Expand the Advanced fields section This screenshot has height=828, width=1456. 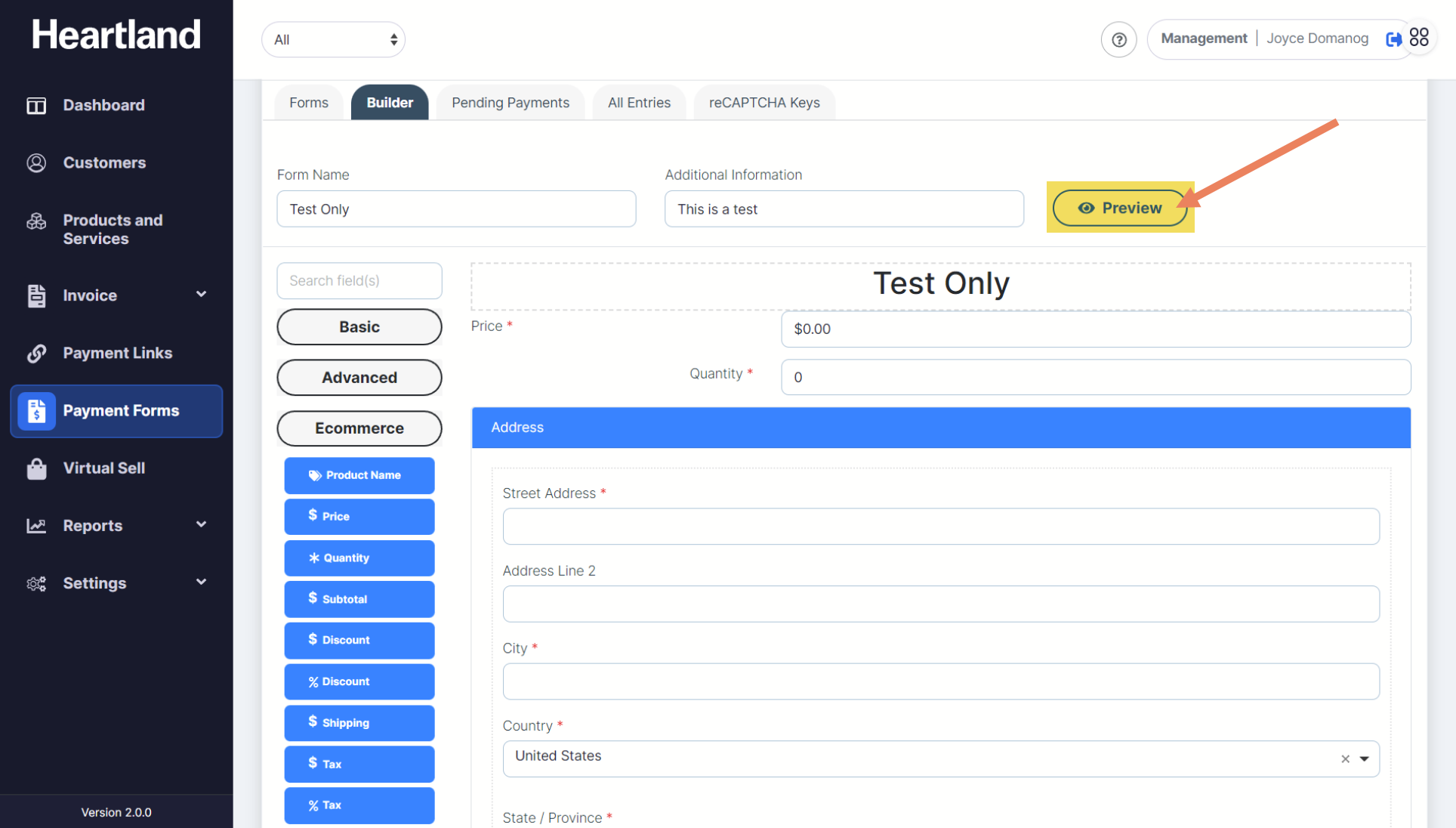tap(359, 378)
